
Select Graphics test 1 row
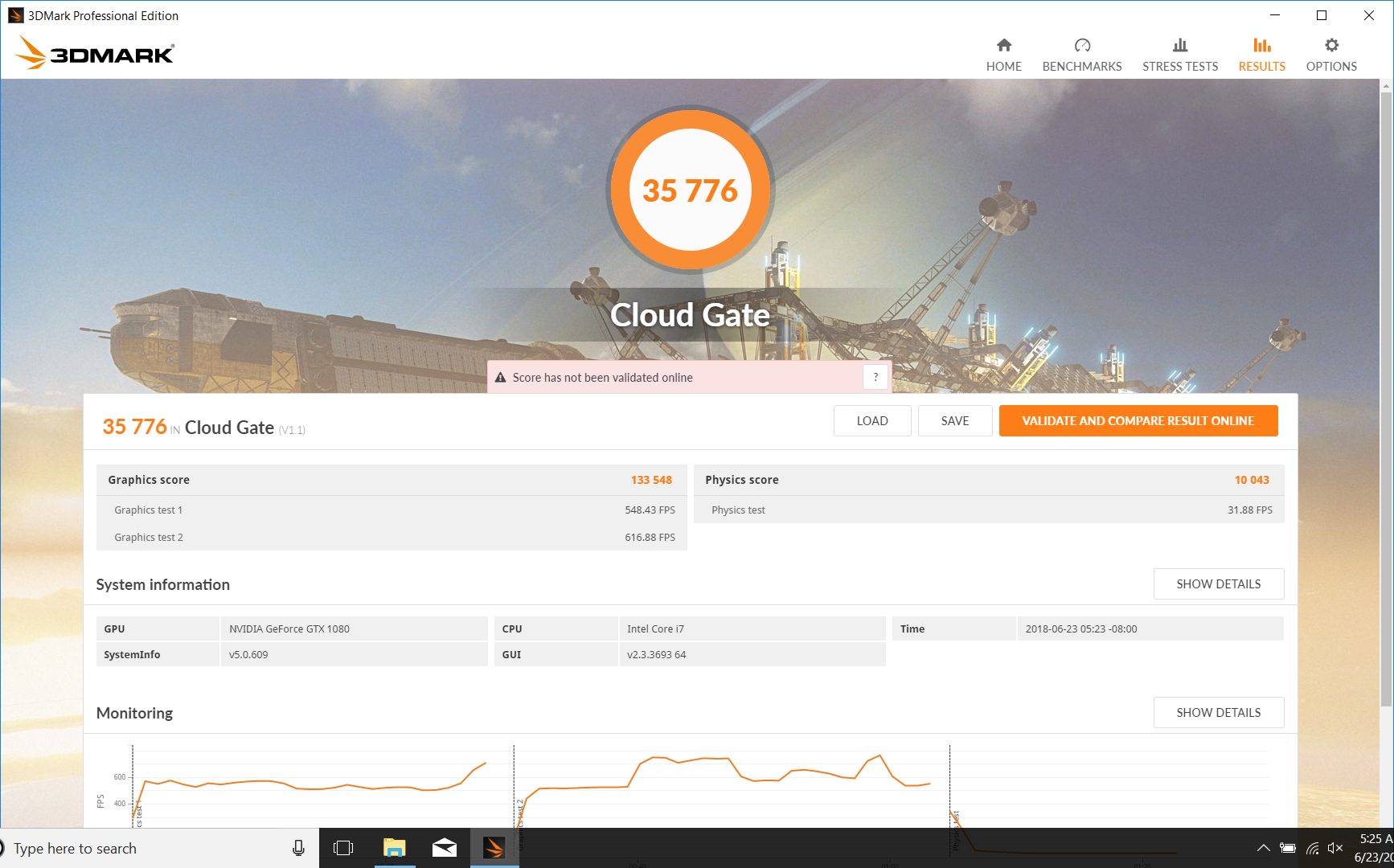[392, 510]
